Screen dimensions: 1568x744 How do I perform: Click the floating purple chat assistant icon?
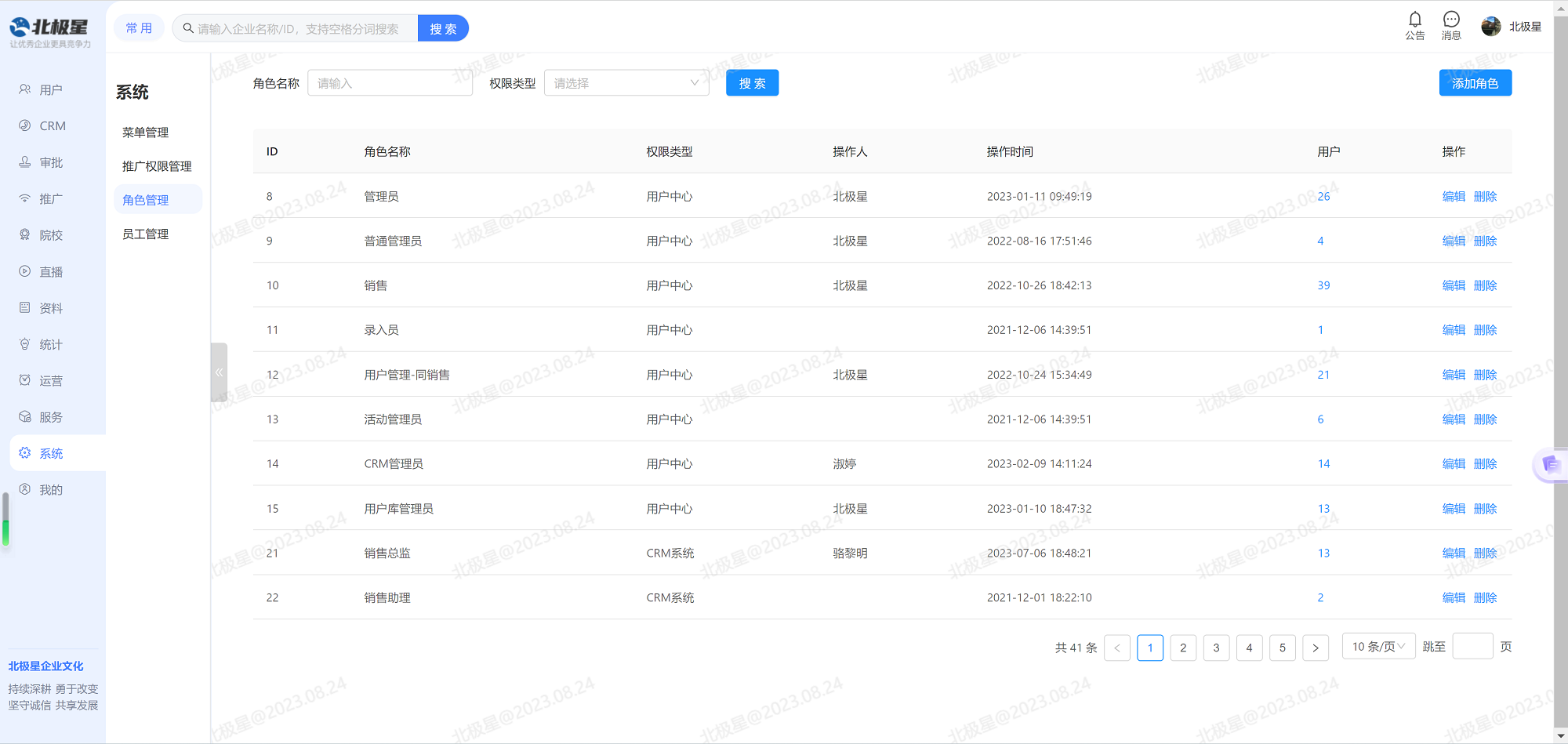click(x=1550, y=465)
